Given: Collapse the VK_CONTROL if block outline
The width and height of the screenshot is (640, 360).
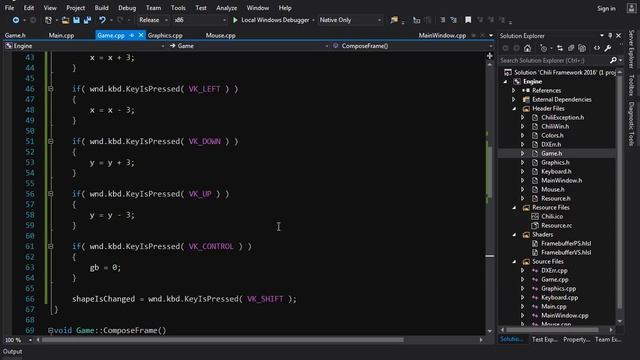Looking at the screenshot, I should tap(51, 247).
